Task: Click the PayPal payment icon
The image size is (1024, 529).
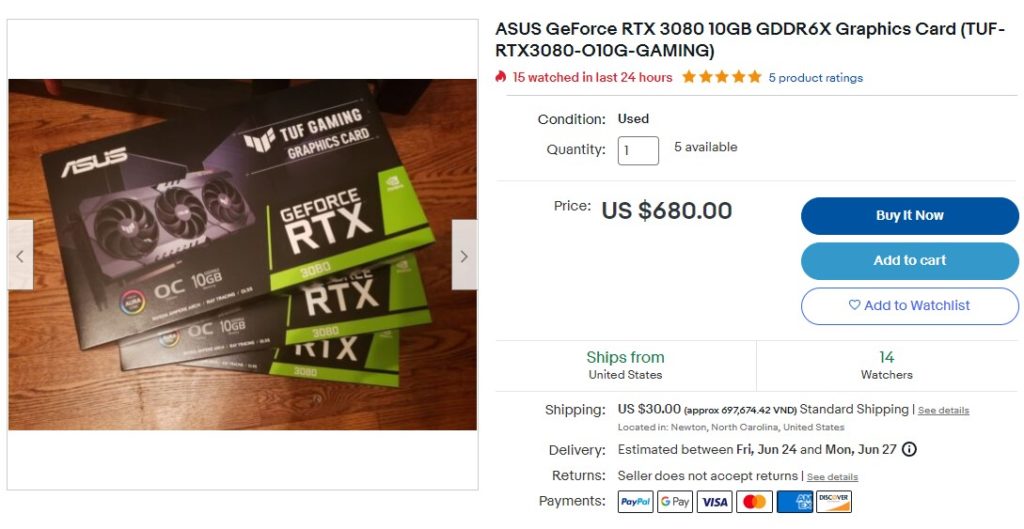Action: click(x=635, y=502)
